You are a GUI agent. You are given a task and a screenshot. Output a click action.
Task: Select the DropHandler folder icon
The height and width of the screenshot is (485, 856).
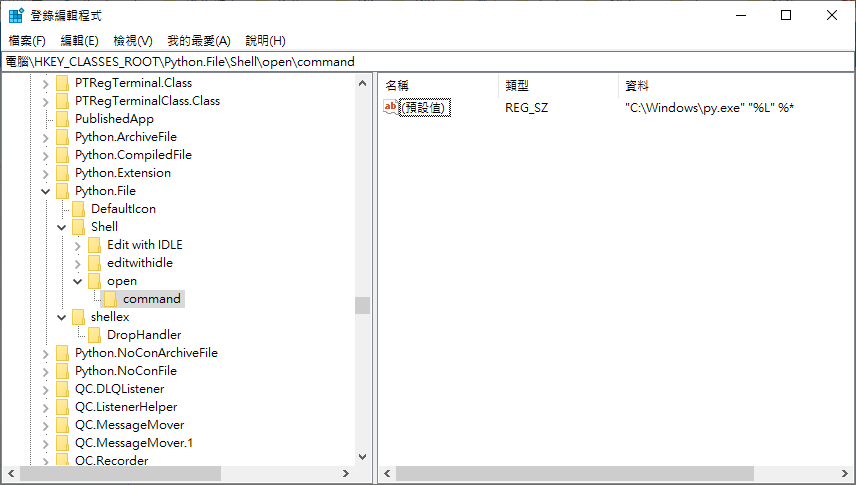[x=94, y=335]
